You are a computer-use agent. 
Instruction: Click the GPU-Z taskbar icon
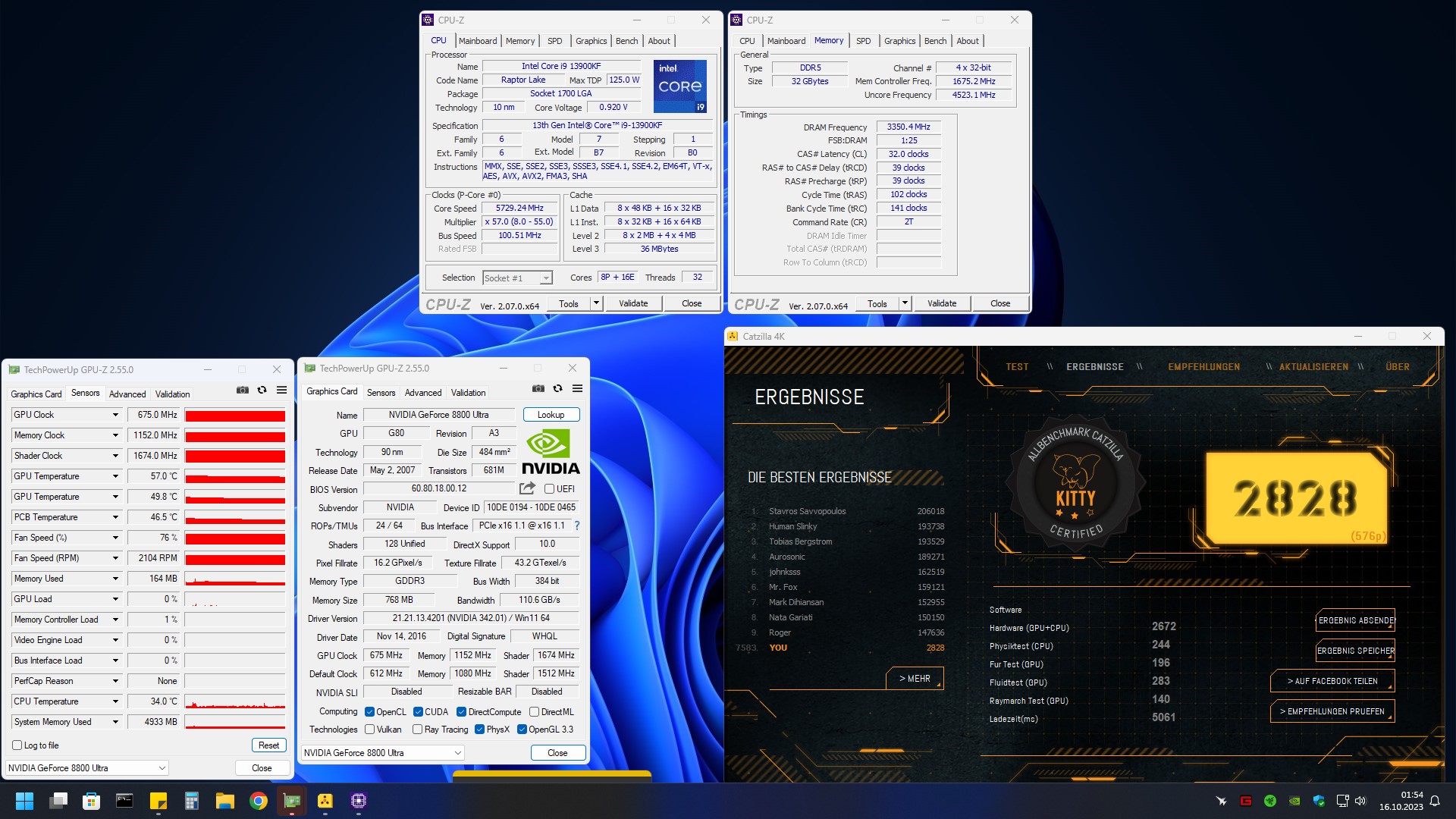(292, 801)
